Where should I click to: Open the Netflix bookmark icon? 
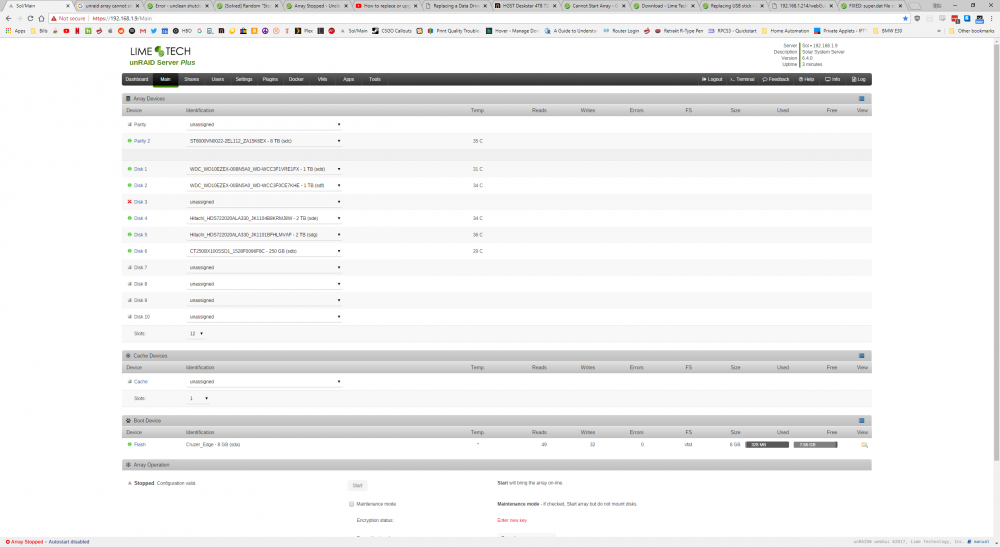77,31
